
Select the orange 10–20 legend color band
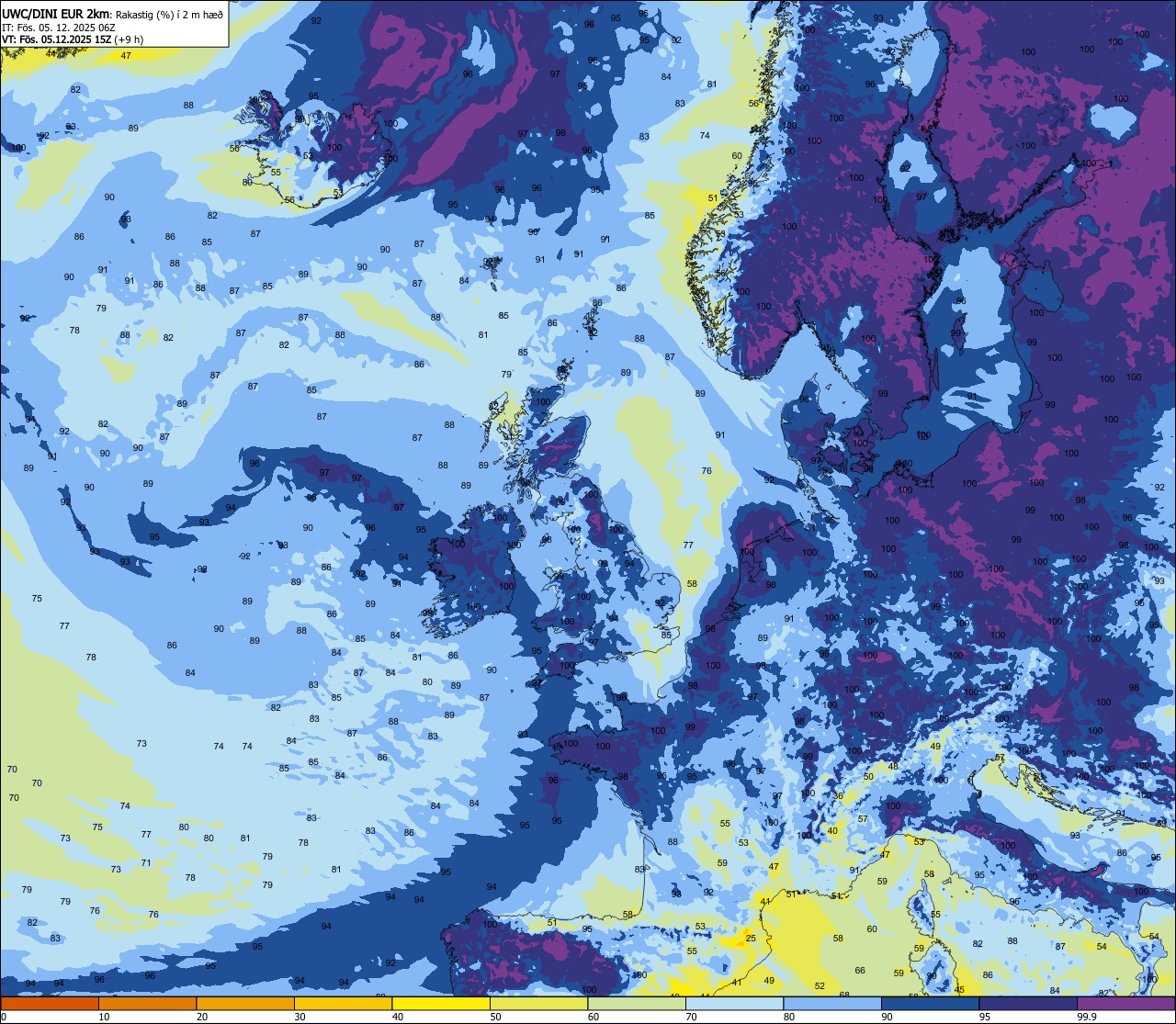pyautogui.click(x=147, y=1003)
